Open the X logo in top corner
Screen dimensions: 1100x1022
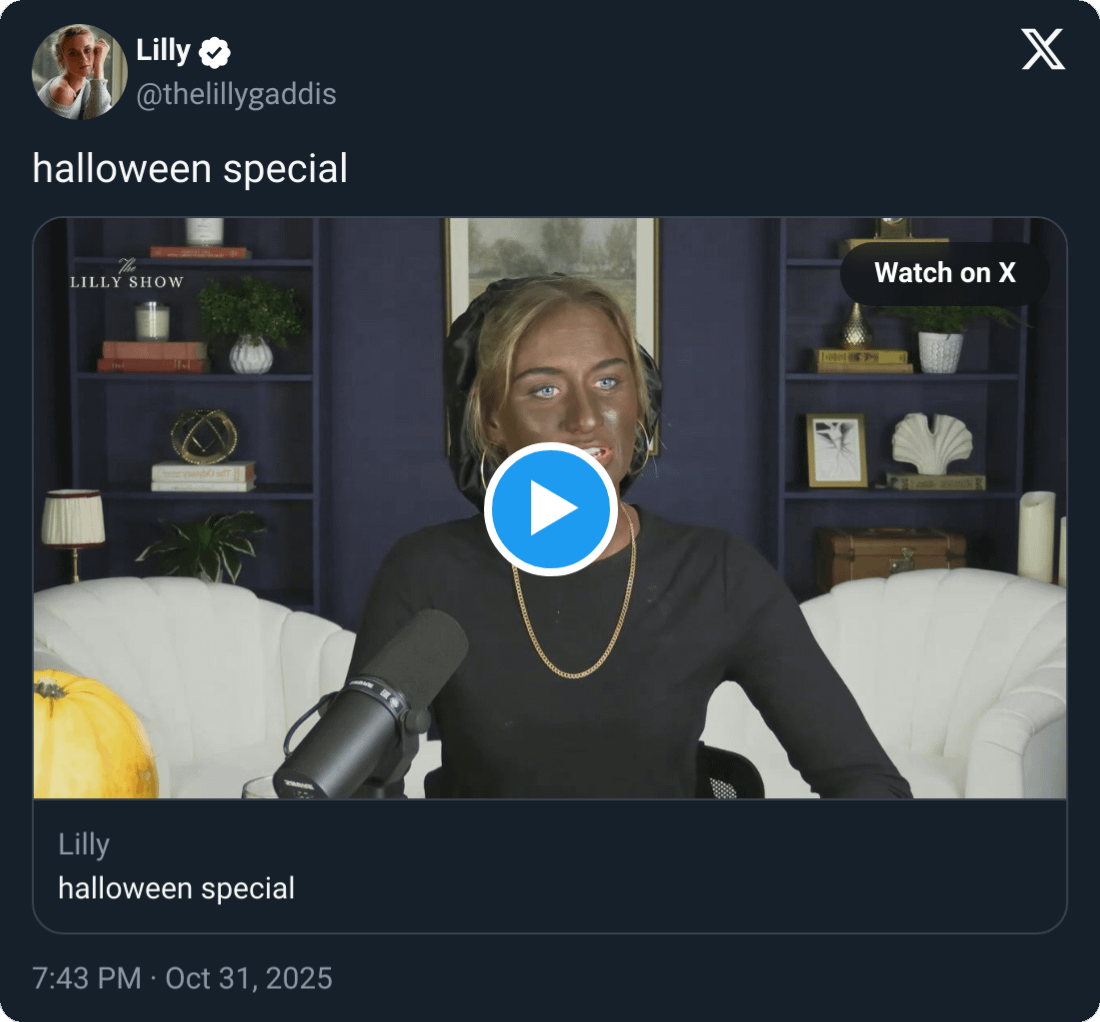(1043, 50)
